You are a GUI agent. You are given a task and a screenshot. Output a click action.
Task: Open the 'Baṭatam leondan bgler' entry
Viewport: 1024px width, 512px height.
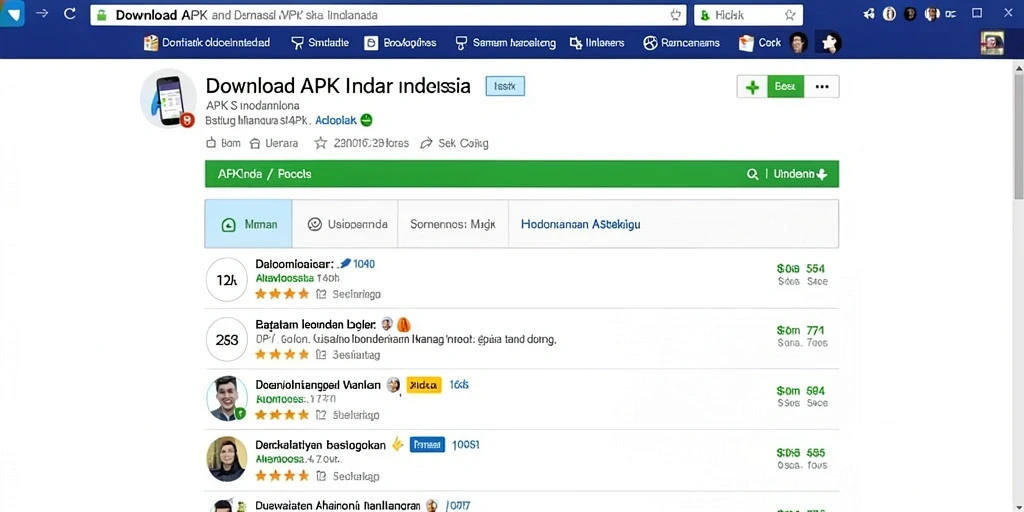point(315,325)
